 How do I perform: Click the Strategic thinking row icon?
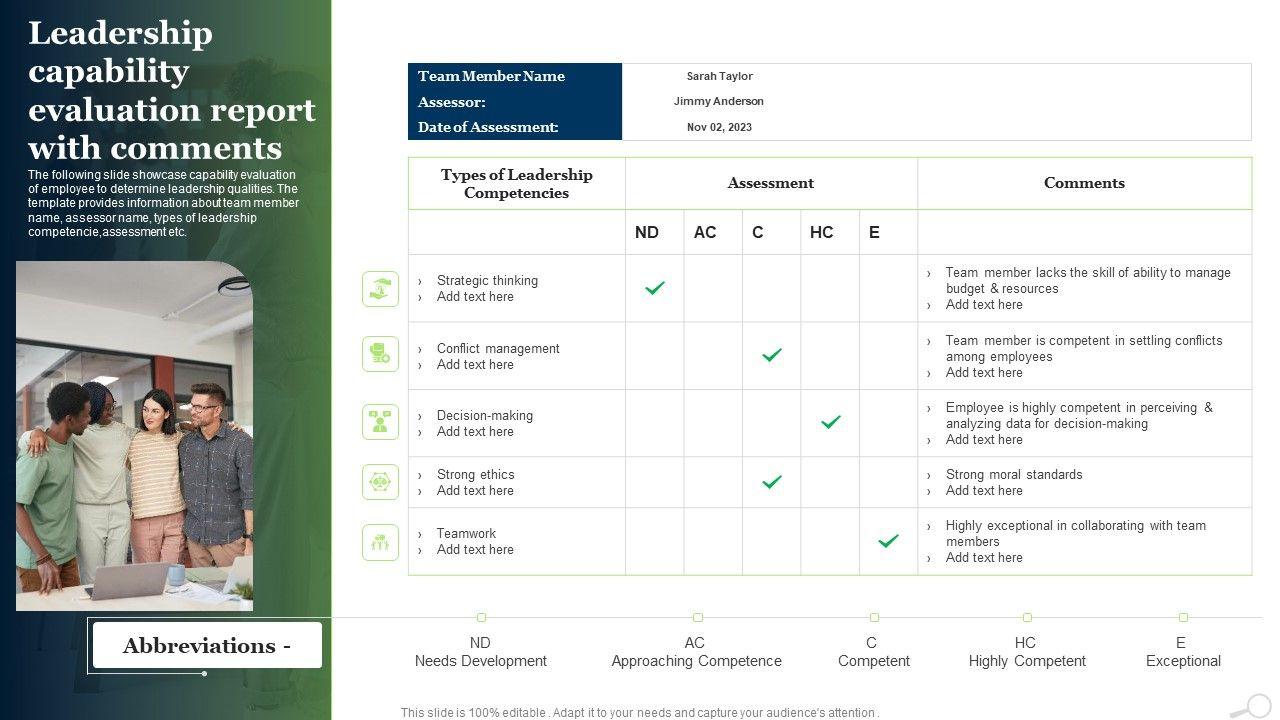[x=380, y=289]
